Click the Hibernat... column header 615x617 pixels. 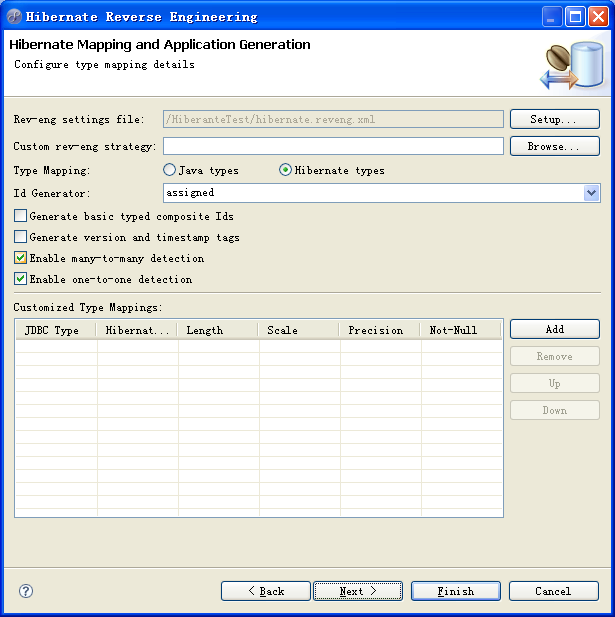[137, 330]
